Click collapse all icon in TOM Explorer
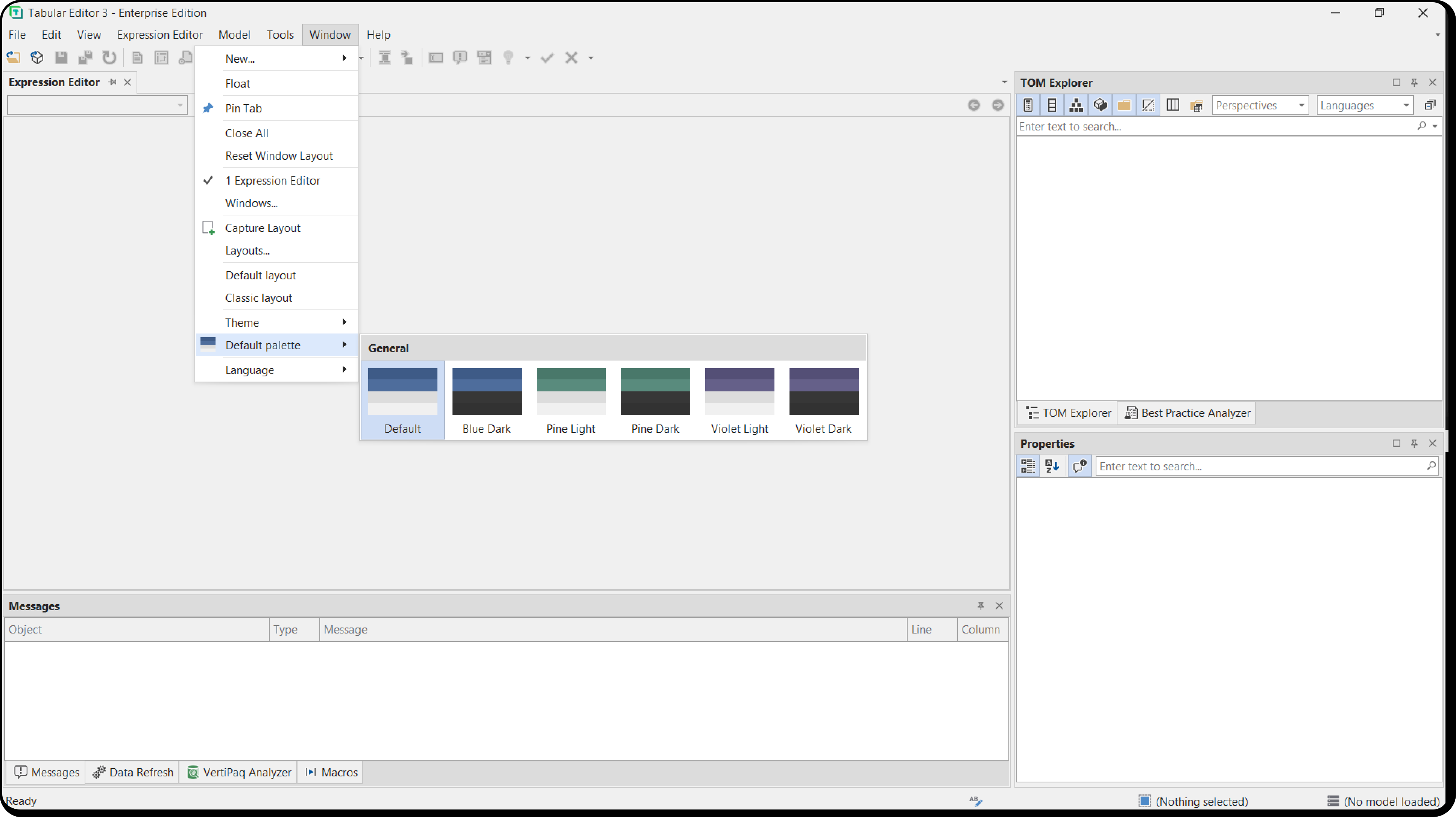1456x817 pixels. pyautogui.click(x=1430, y=105)
